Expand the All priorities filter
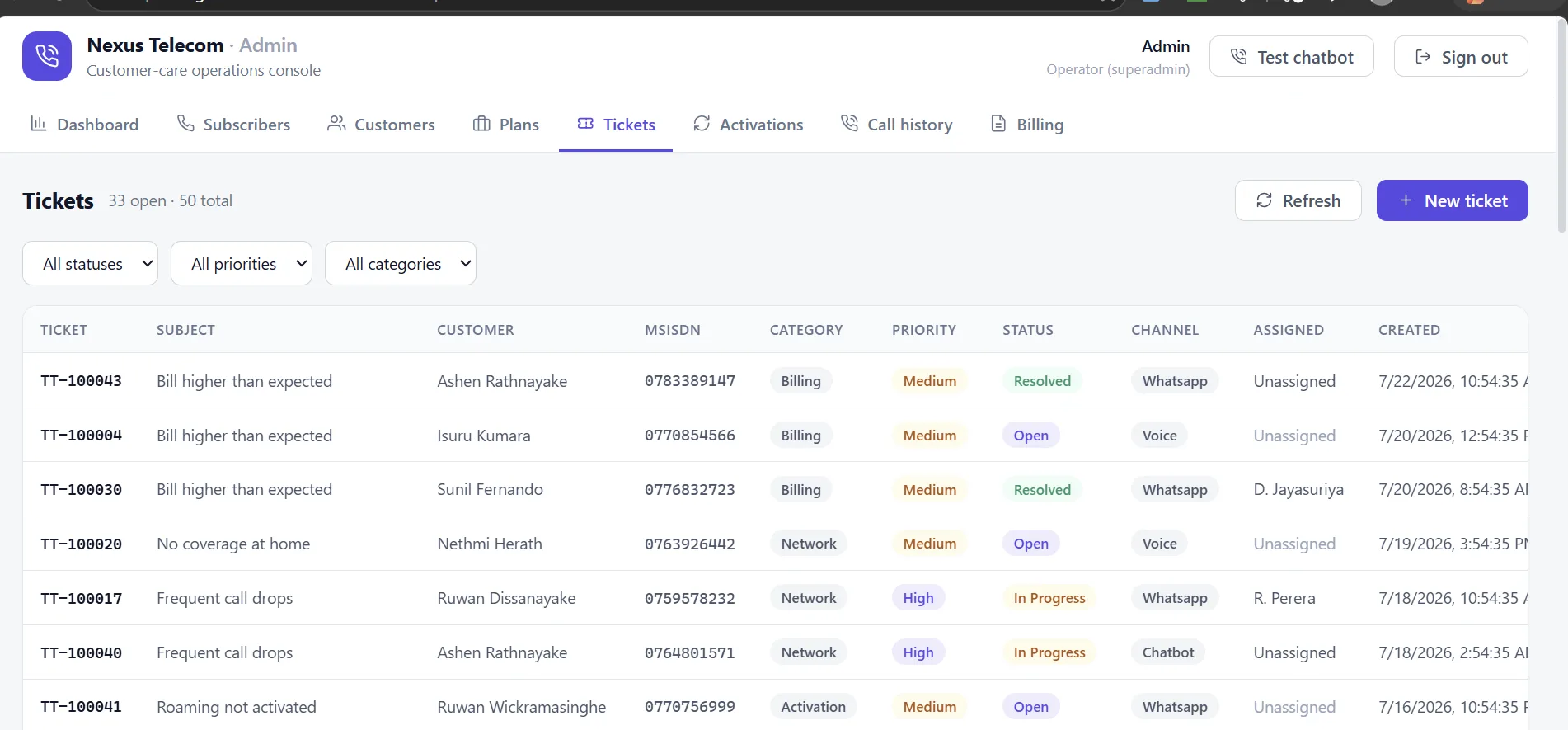The width and height of the screenshot is (1568, 730). coord(242,263)
